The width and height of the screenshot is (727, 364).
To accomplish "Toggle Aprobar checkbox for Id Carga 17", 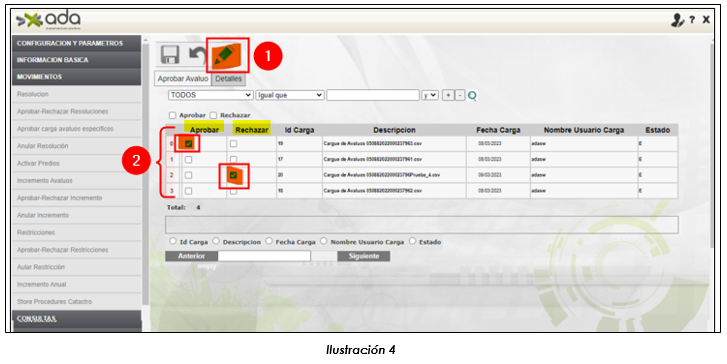I will click(x=188, y=160).
